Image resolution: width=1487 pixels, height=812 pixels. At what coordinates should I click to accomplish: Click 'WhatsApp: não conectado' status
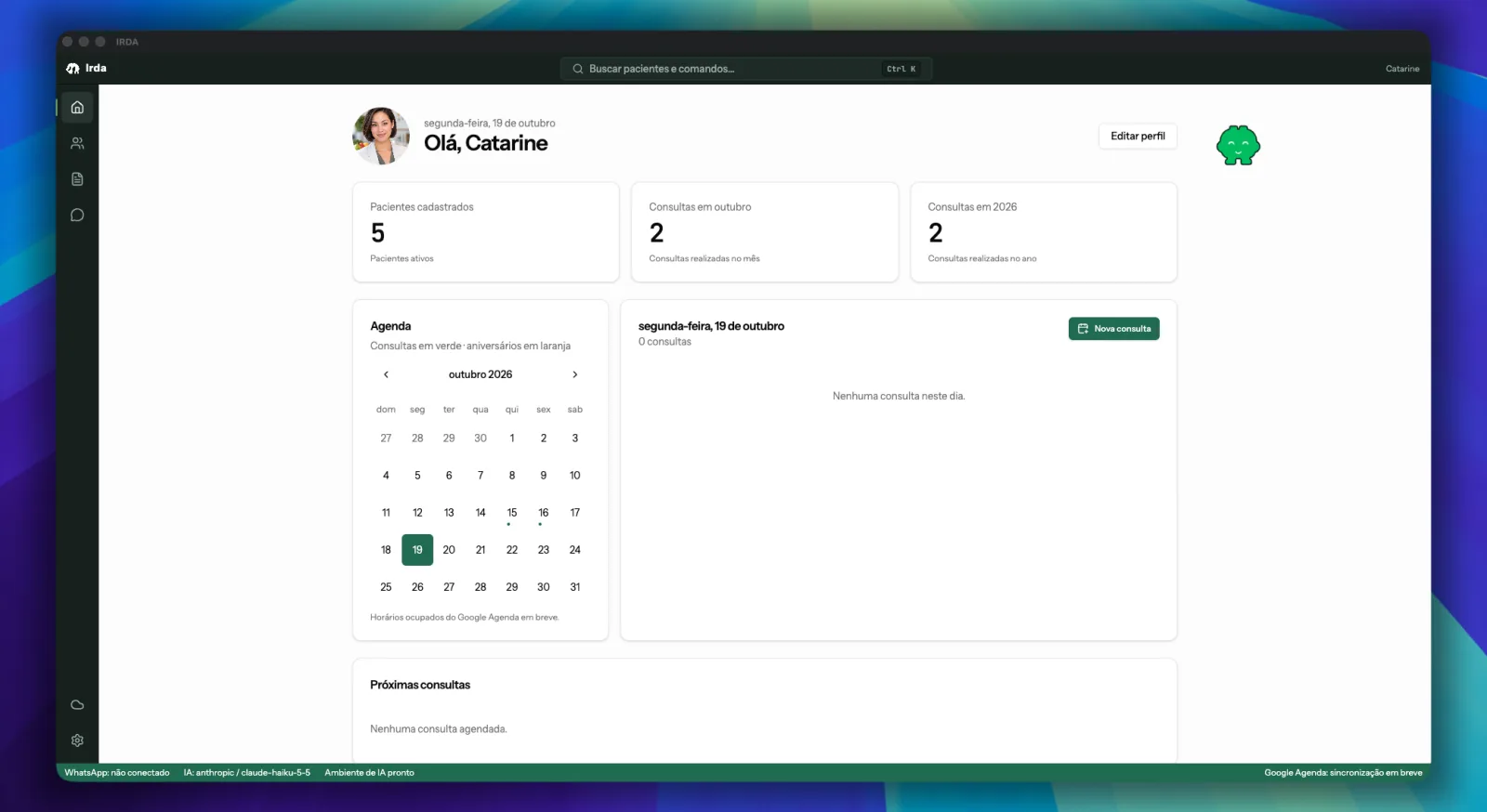point(117,773)
